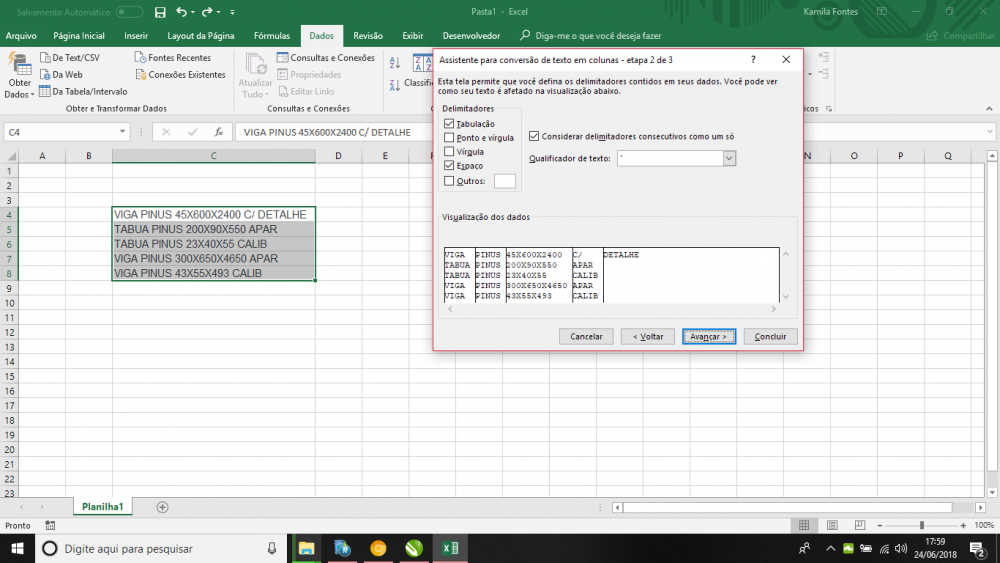This screenshot has height=563, width=1000.
Task: Open File Explorer from the taskbar
Action: pyautogui.click(x=306, y=548)
